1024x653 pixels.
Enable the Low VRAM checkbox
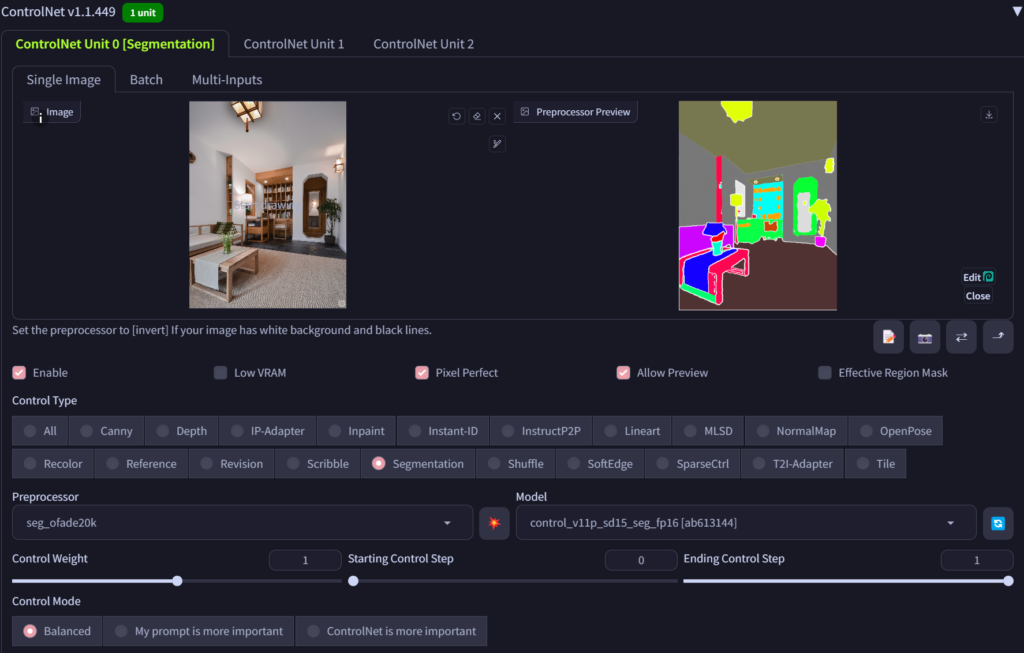[220, 373]
